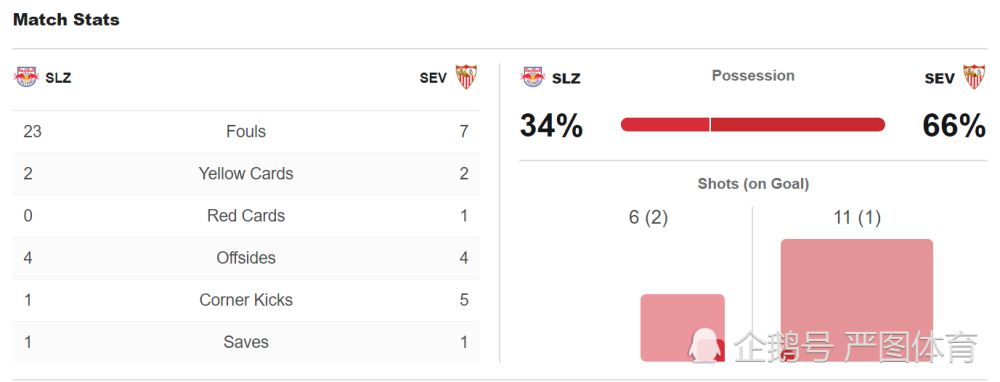Click the SEV part of the possession bar
Image resolution: width=1000 pixels, height=382 pixels.
point(798,124)
